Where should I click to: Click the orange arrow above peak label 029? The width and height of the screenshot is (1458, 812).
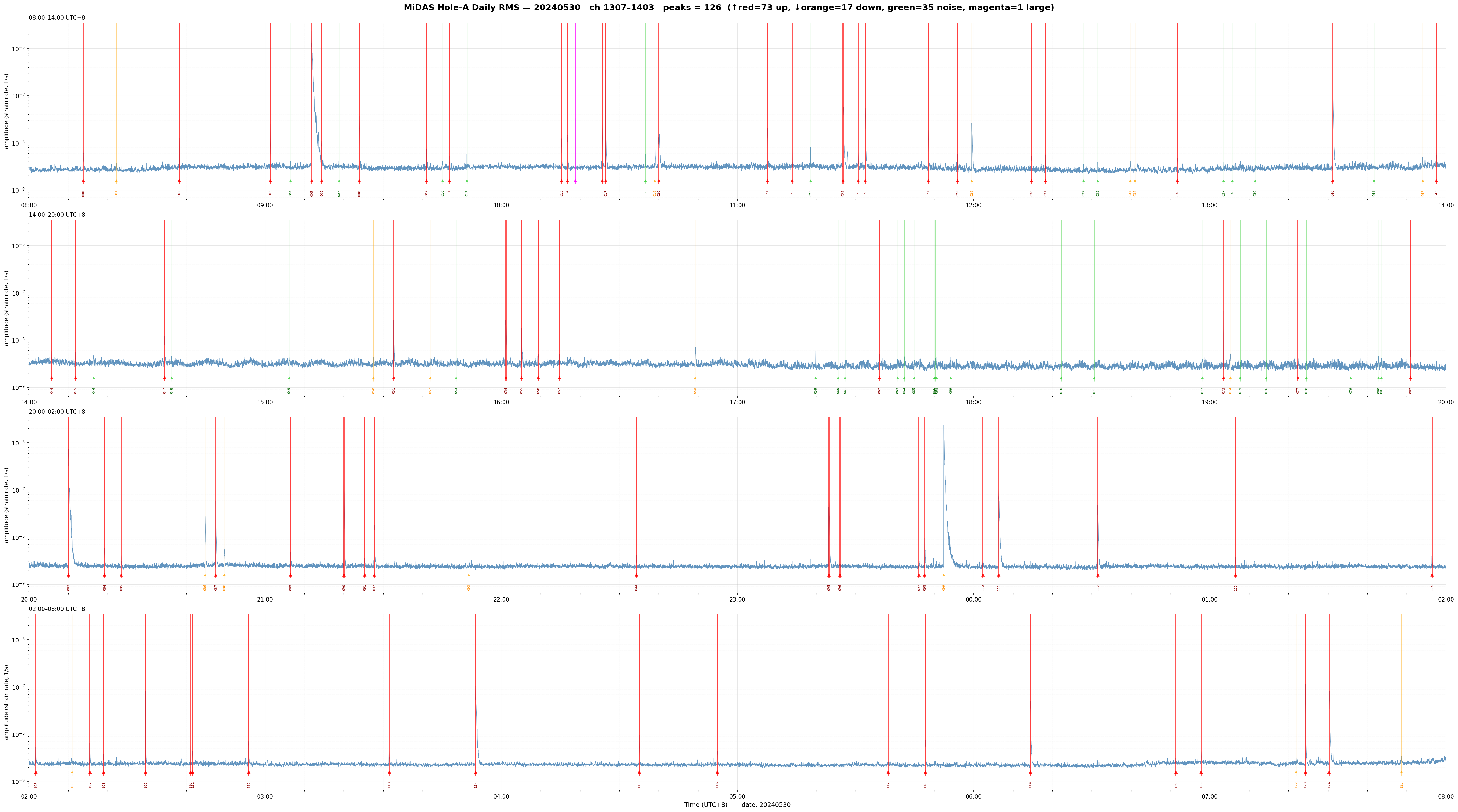point(972,181)
